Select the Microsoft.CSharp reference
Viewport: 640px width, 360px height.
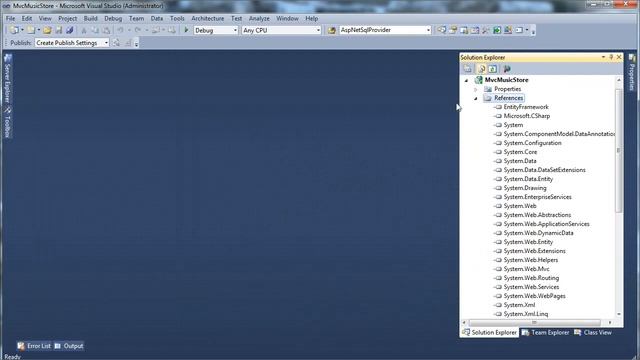(x=527, y=116)
